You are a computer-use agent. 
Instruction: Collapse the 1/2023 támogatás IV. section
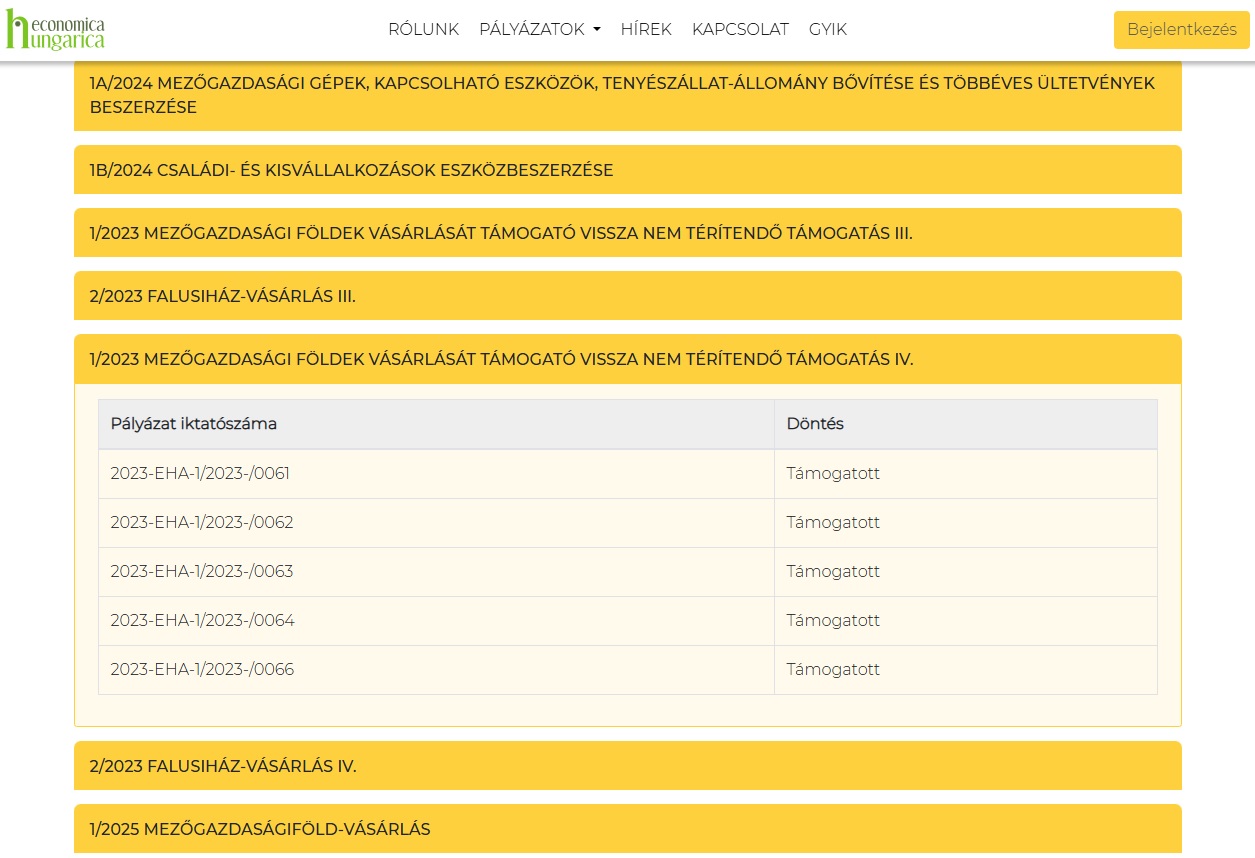500,359
